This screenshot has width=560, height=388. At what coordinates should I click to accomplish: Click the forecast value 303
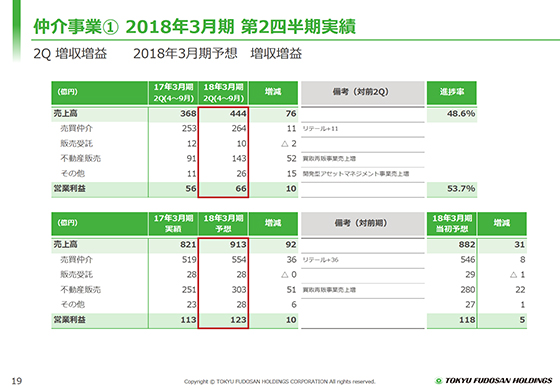[239, 289]
